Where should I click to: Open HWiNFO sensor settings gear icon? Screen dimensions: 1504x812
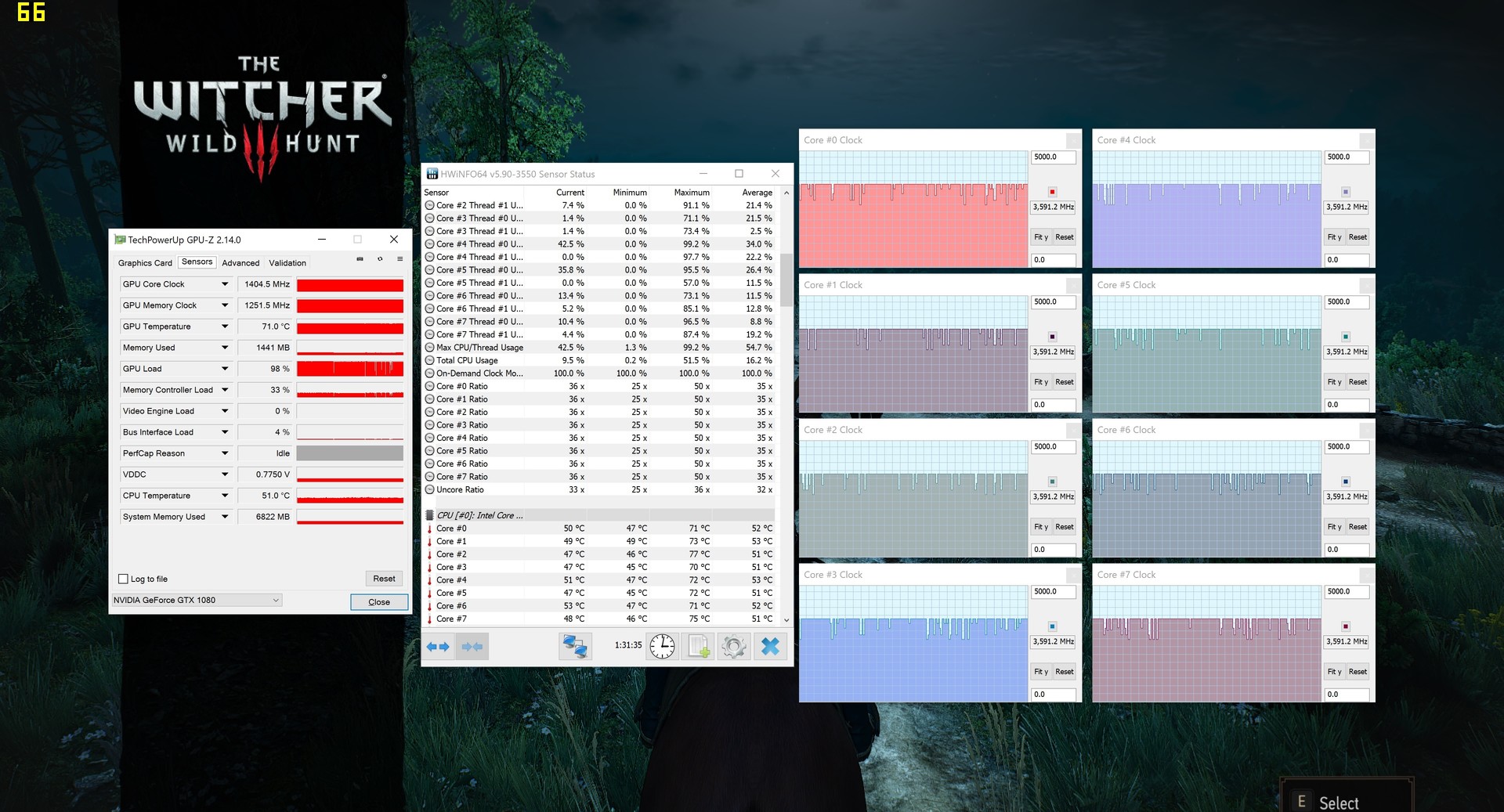click(734, 647)
